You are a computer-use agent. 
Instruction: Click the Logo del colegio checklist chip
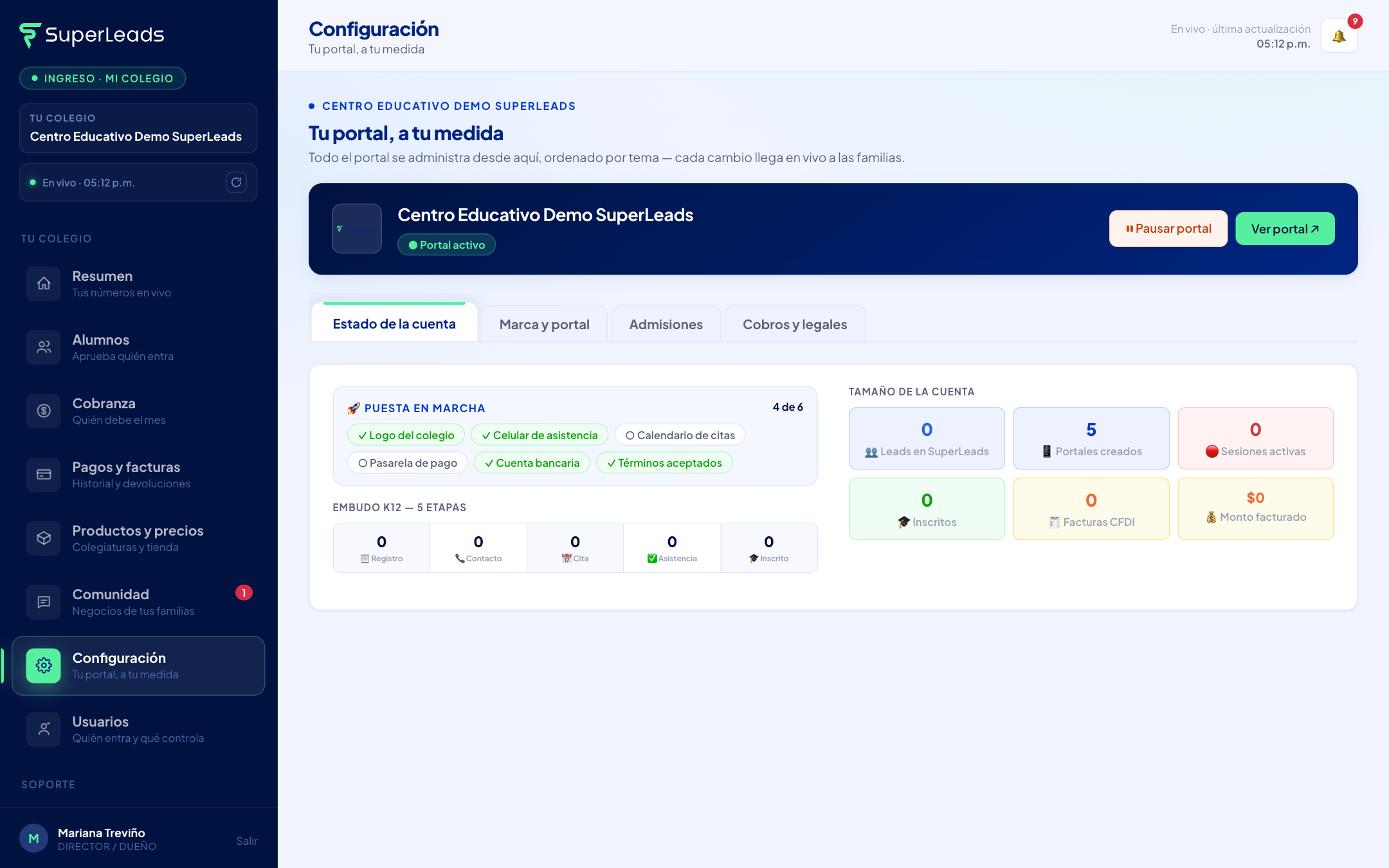click(406, 435)
